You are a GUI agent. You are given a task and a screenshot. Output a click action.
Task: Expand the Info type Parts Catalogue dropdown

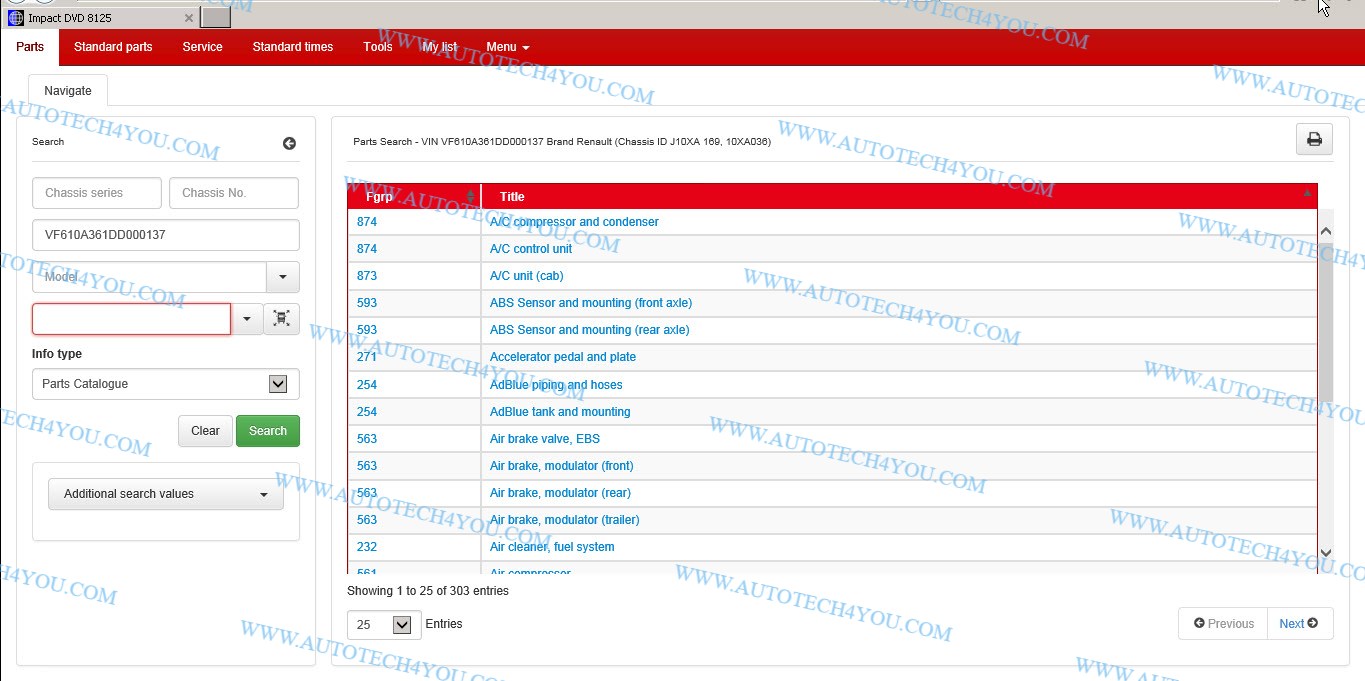point(278,384)
